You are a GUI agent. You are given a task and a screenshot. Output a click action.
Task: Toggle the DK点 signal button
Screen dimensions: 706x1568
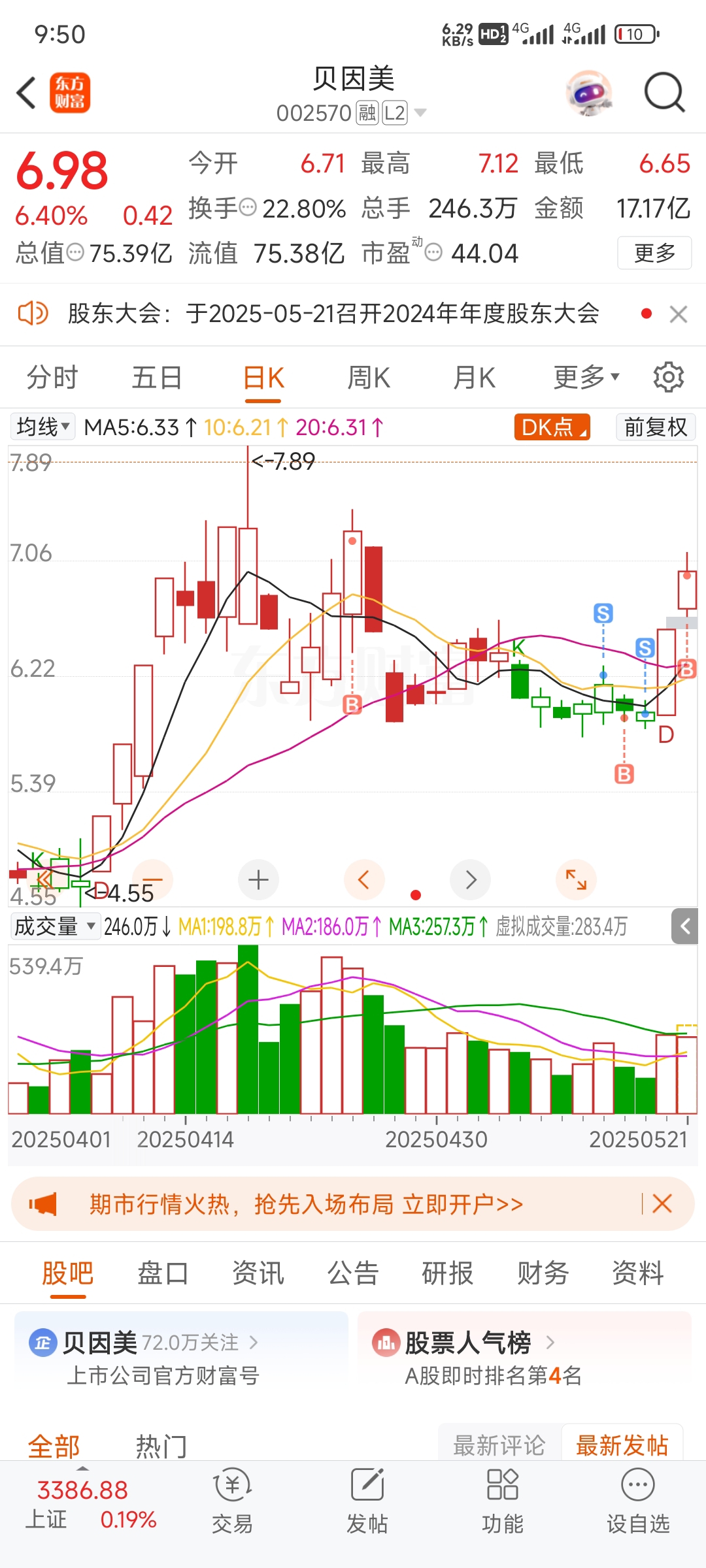point(552,427)
